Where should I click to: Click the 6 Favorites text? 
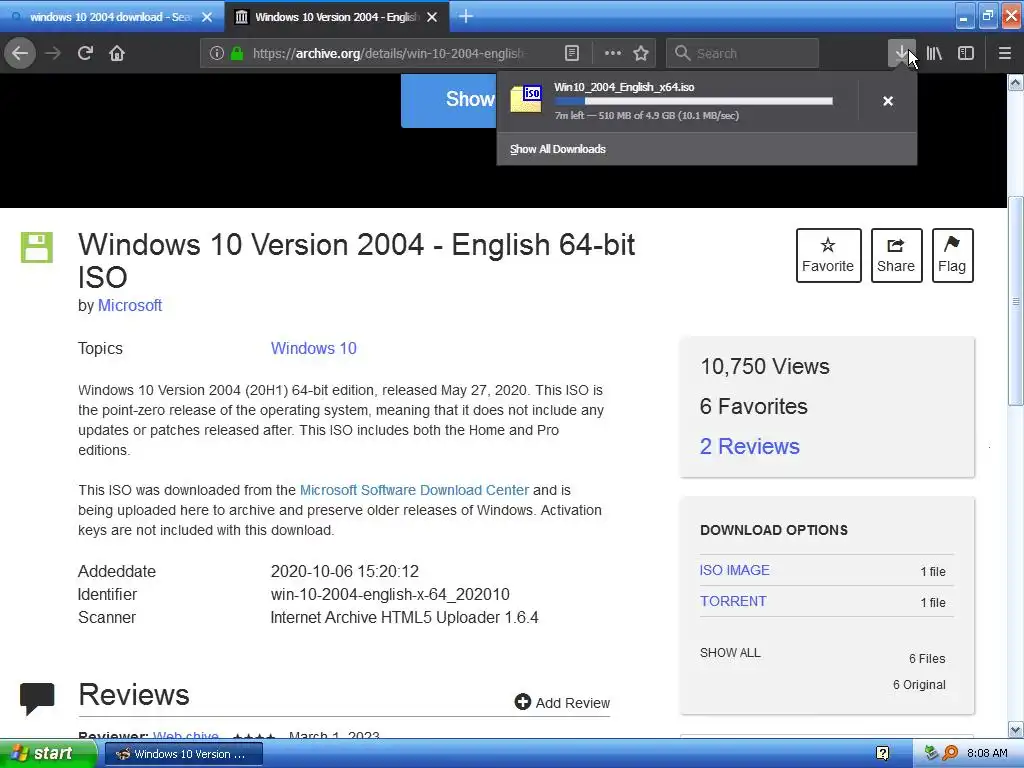(754, 406)
